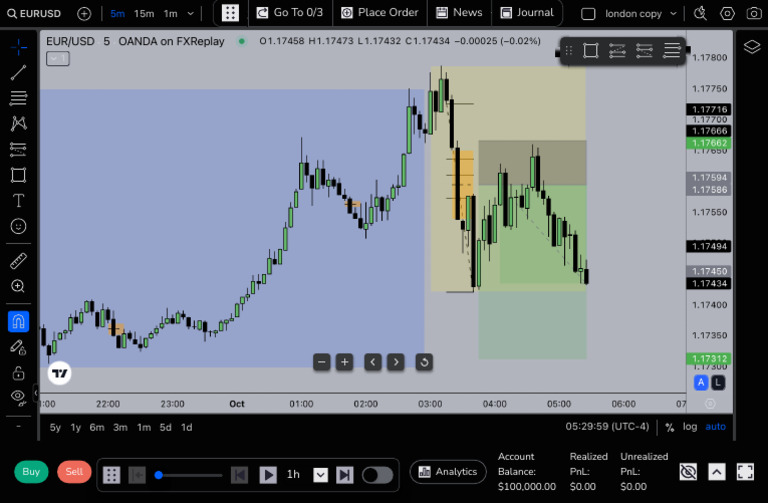
Task: Open the top toolbar grid drag icon
Action: tap(230, 13)
